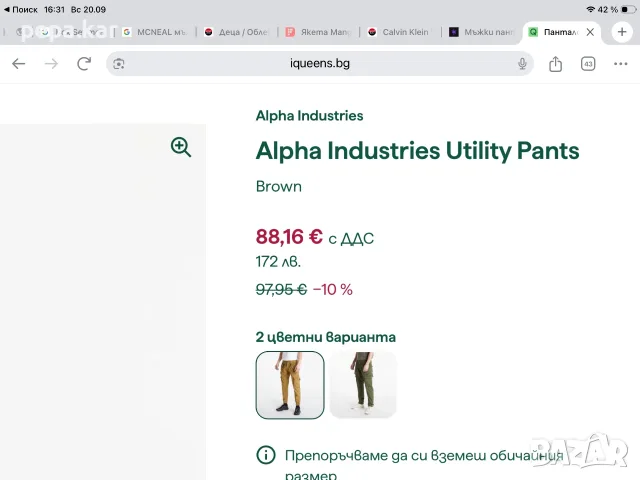Screen dimensions: 640x480
Task: Click the Alpha Industries Utility Pants title
Action: [418, 151]
